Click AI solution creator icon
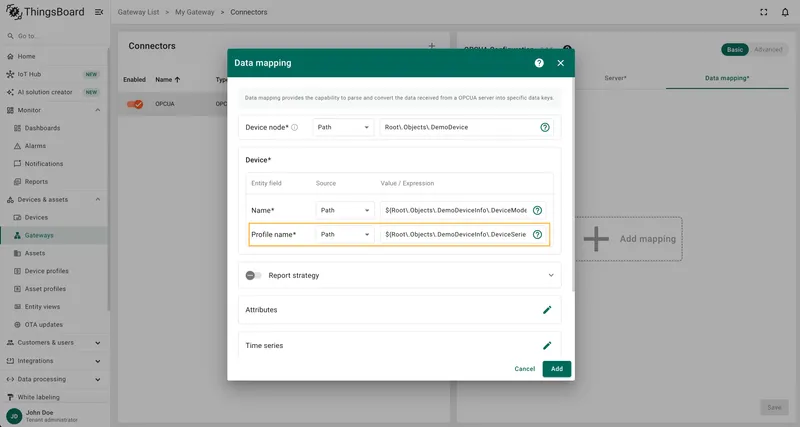 click(x=10, y=92)
